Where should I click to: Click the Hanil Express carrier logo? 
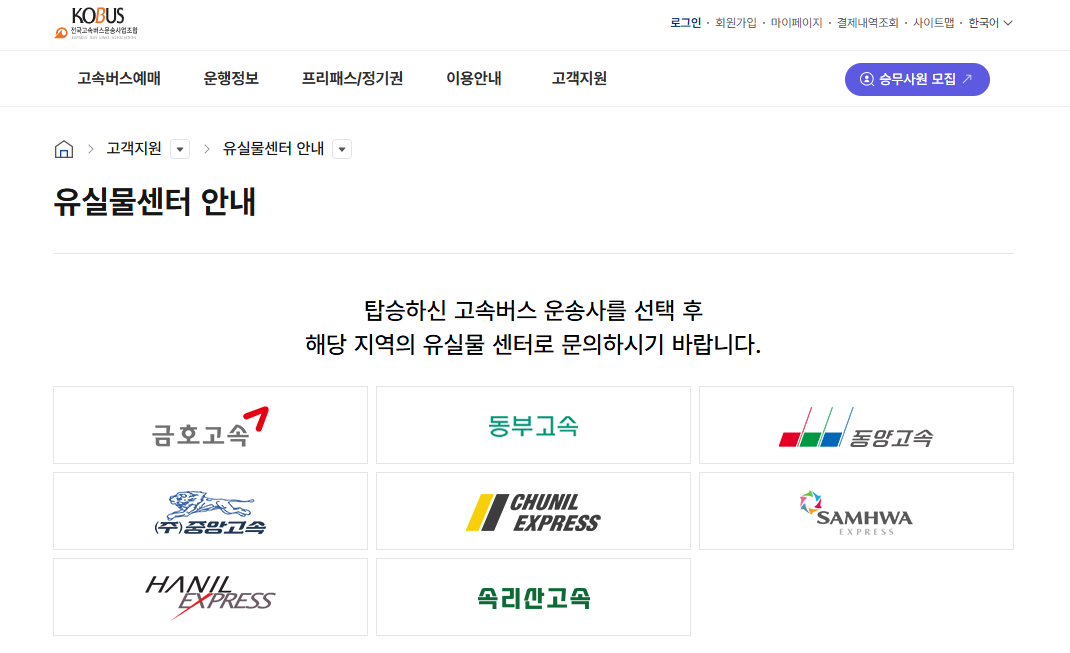210,596
